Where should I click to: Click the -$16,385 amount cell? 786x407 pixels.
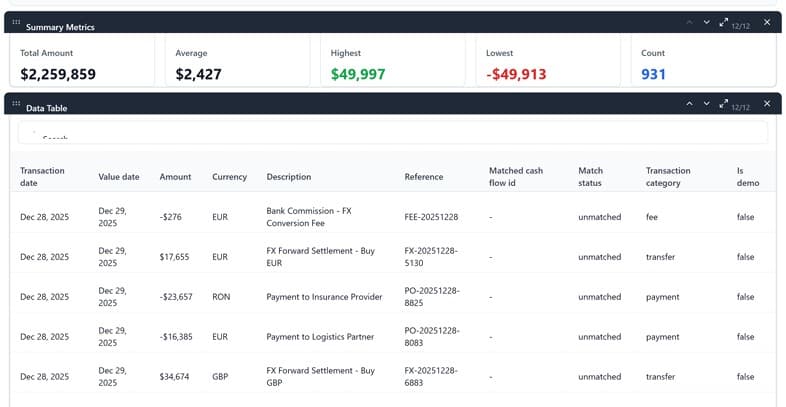tap(176, 337)
